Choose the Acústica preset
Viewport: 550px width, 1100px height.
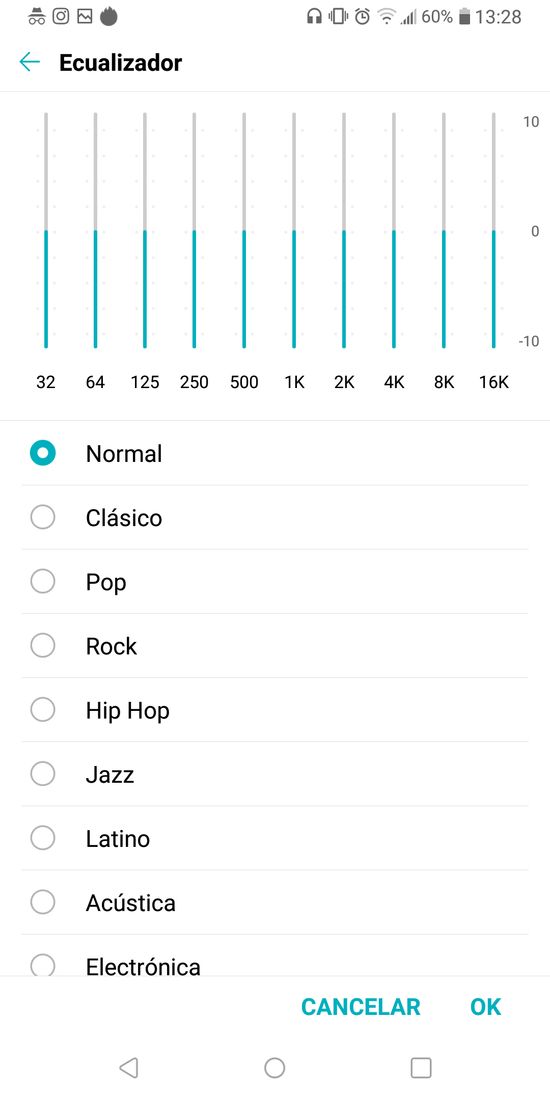[x=274, y=903]
